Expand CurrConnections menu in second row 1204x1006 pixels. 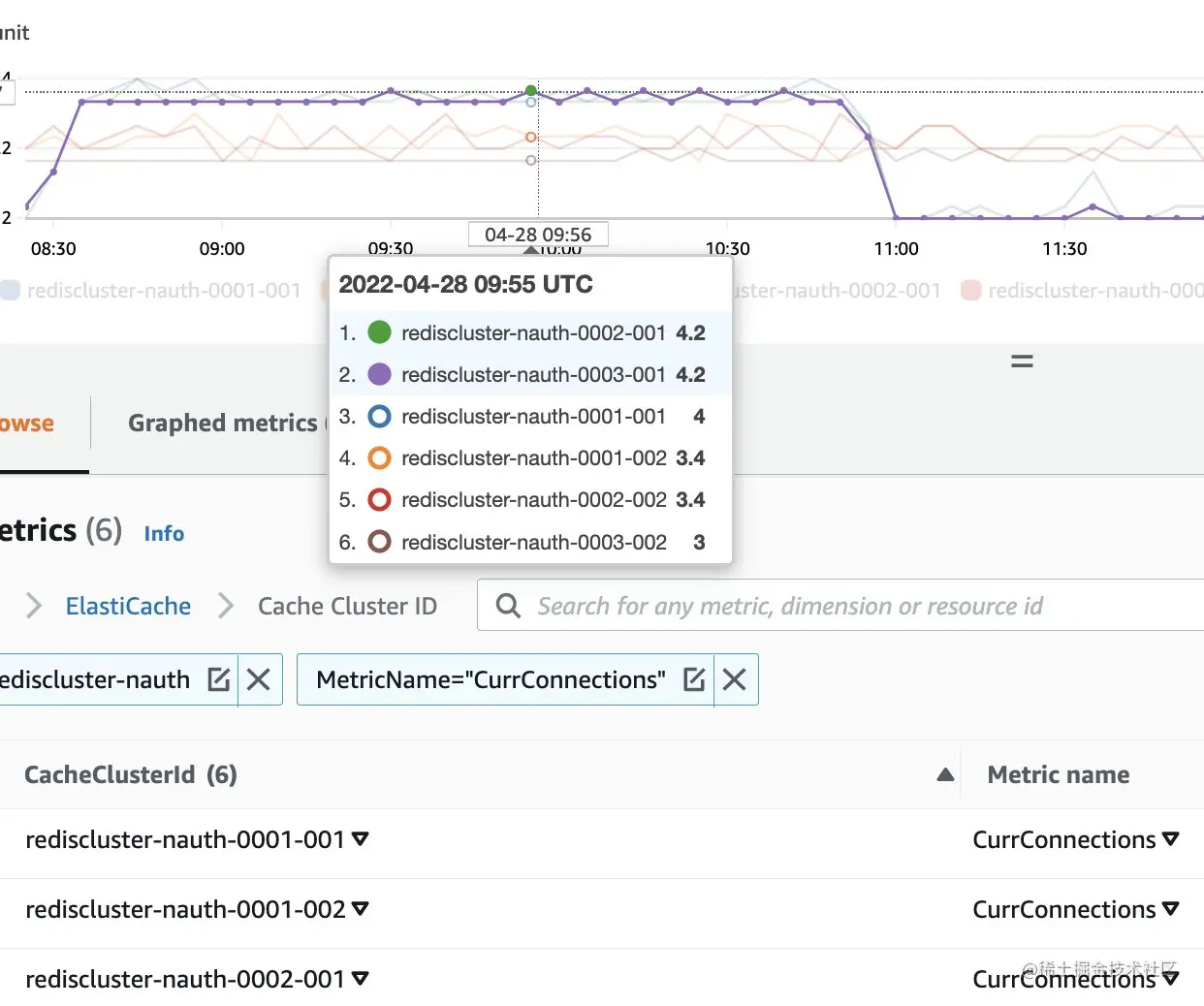click(1171, 909)
